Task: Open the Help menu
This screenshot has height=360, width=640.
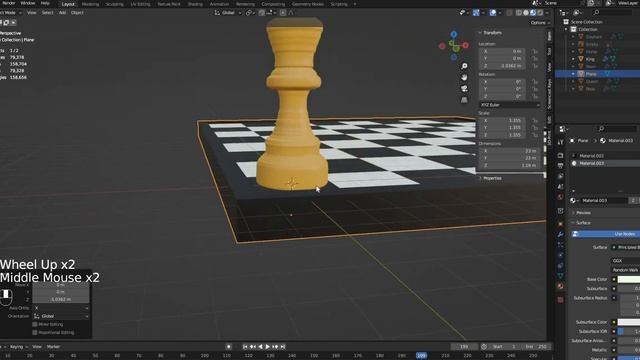Action: 45,3
